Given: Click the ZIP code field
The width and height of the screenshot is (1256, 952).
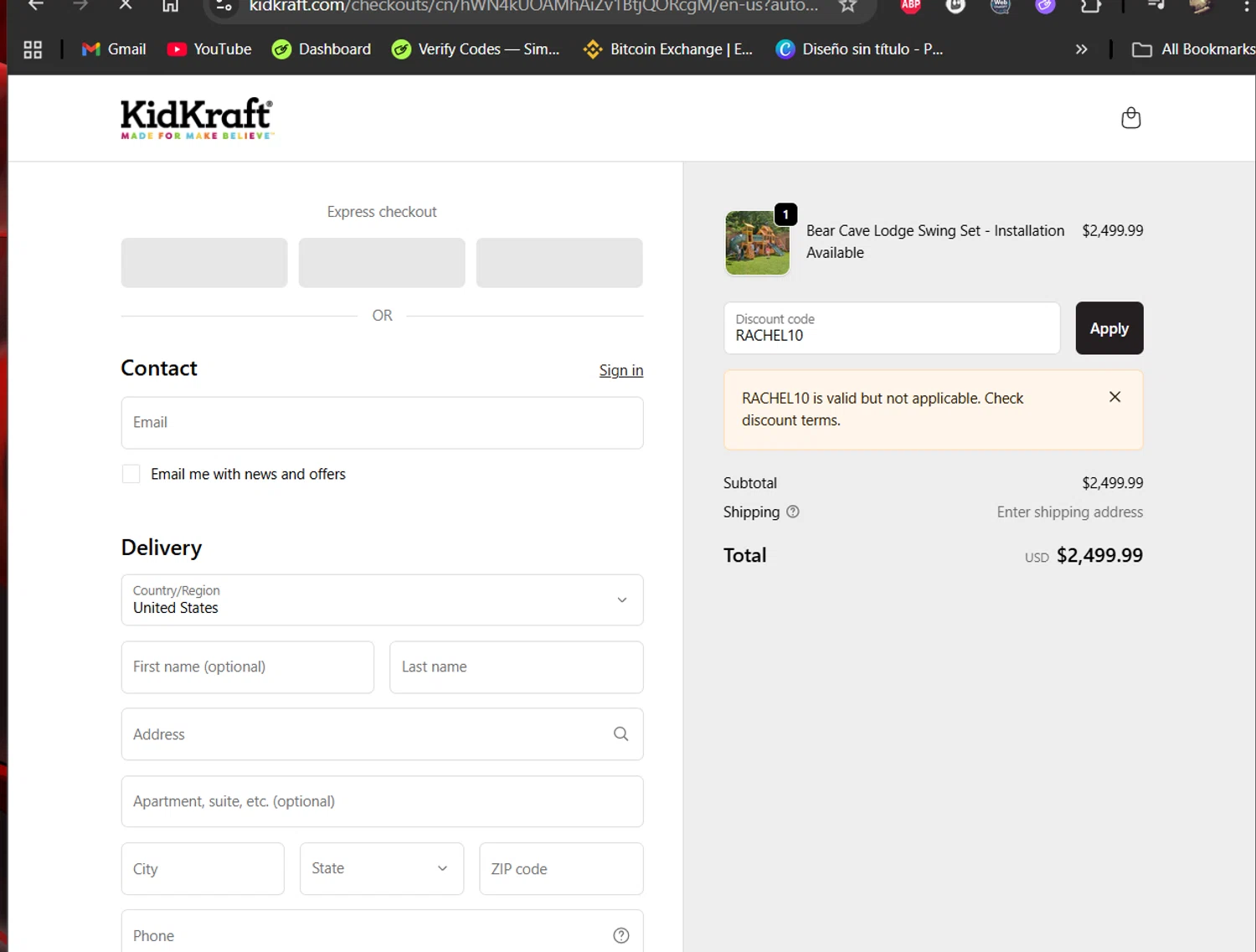Looking at the screenshot, I should click(561, 868).
